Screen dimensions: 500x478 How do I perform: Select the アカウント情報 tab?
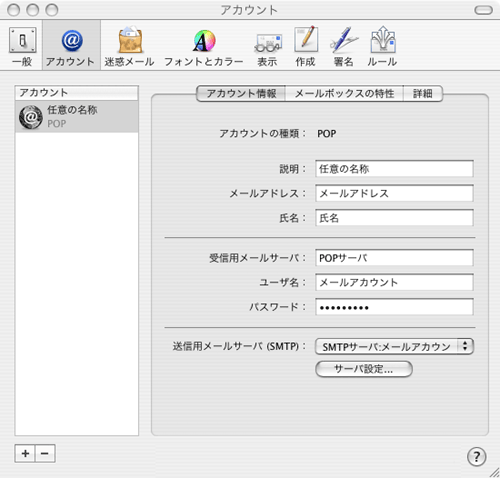click(x=241, y=93)
